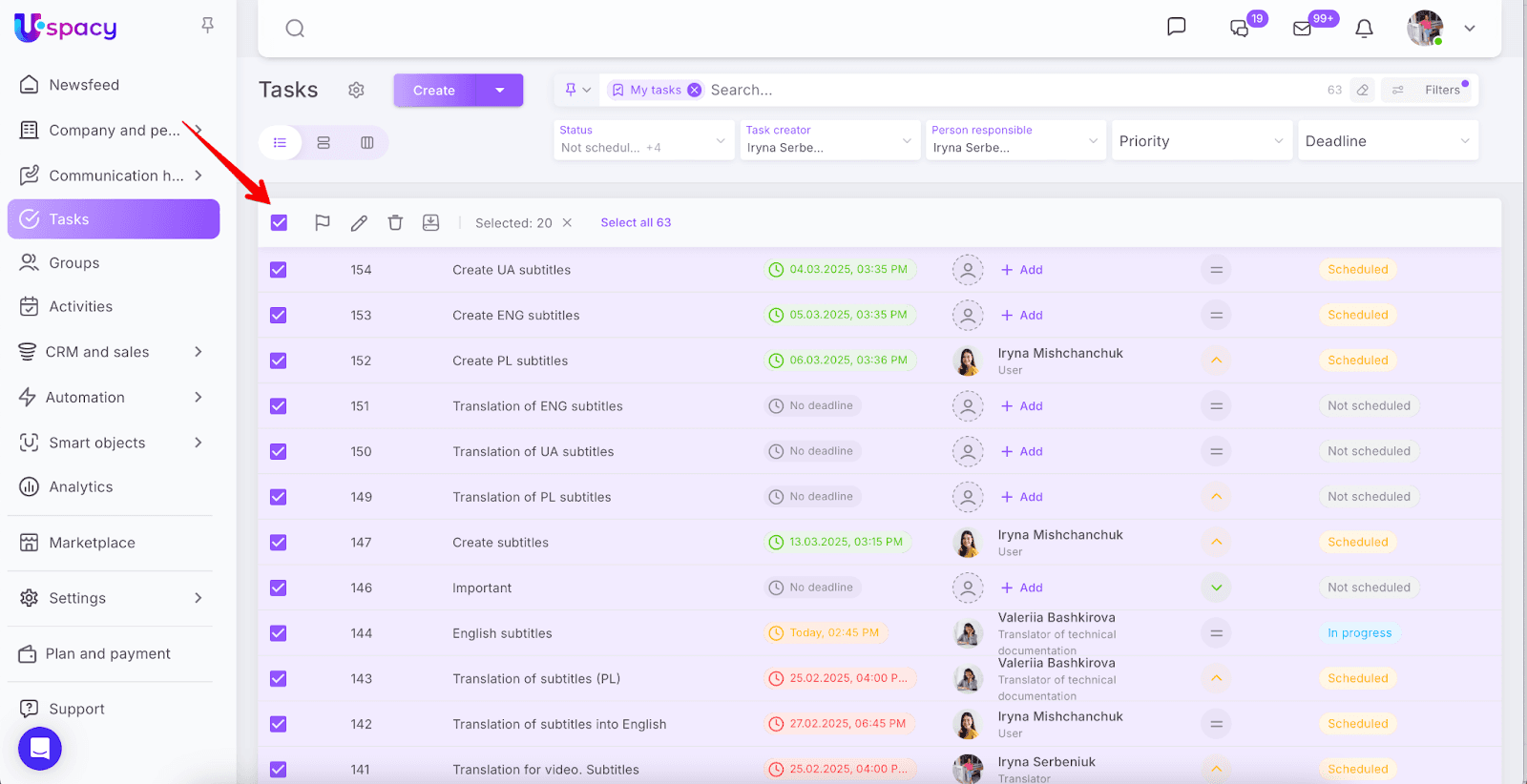The width and height of the screenshot is (1527, 784).
Task: Switch to the kanban board view icon
Action: point(367,143)
